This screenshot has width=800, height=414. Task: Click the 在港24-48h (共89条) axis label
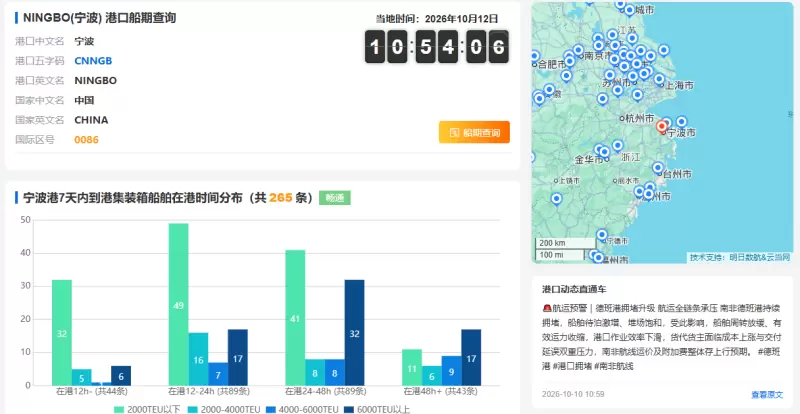click(325, 392)
